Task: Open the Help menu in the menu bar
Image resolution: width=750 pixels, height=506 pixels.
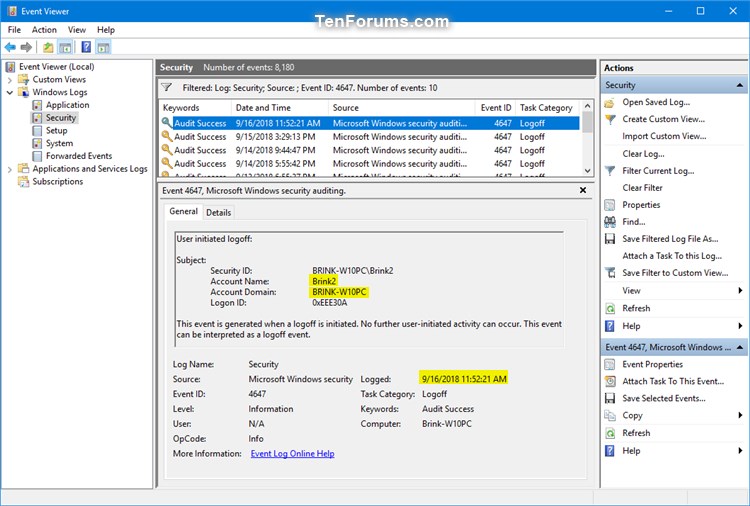Action: pyautogui.click(x=106, y=30)
